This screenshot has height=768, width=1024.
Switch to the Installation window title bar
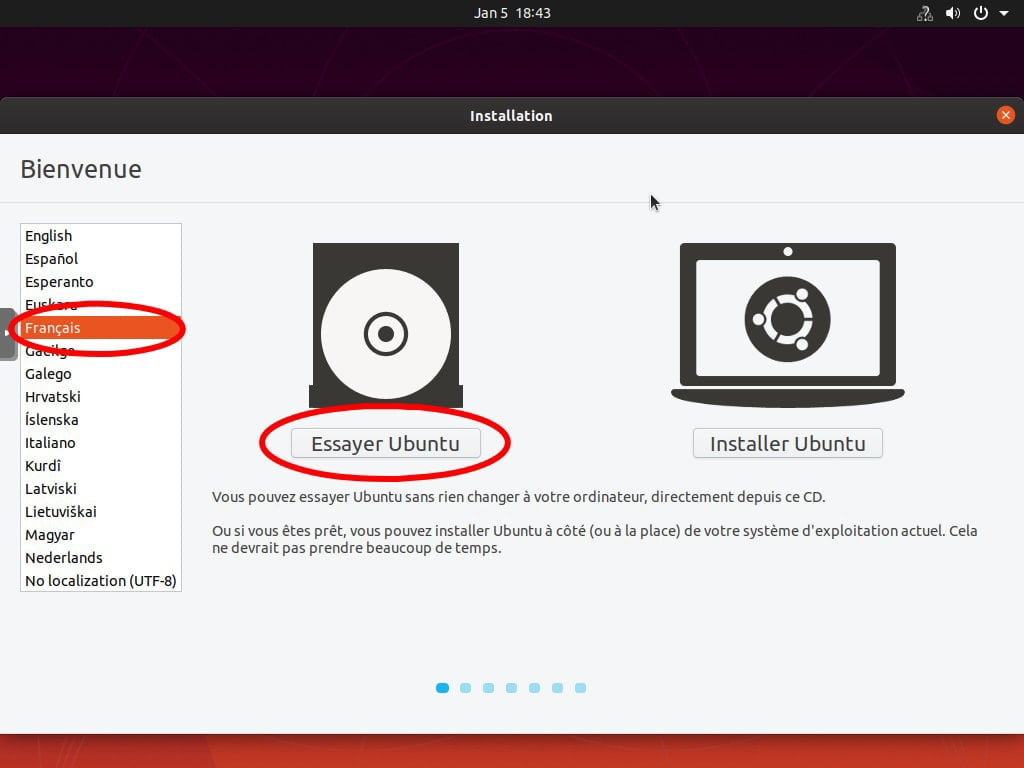point(511,115)
